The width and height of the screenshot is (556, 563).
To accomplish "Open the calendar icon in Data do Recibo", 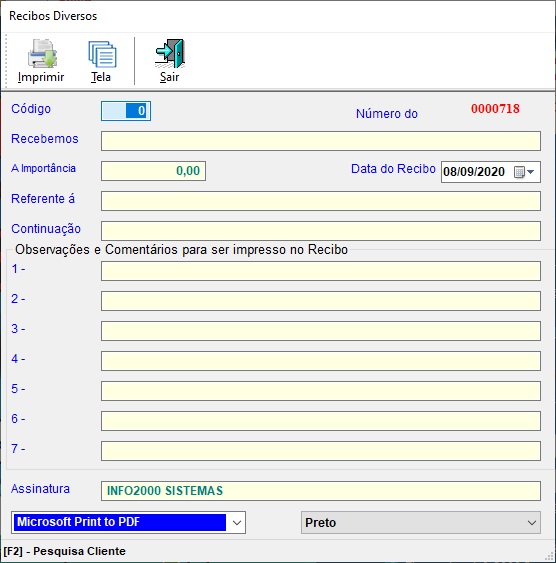I will (x=519, y=172).
